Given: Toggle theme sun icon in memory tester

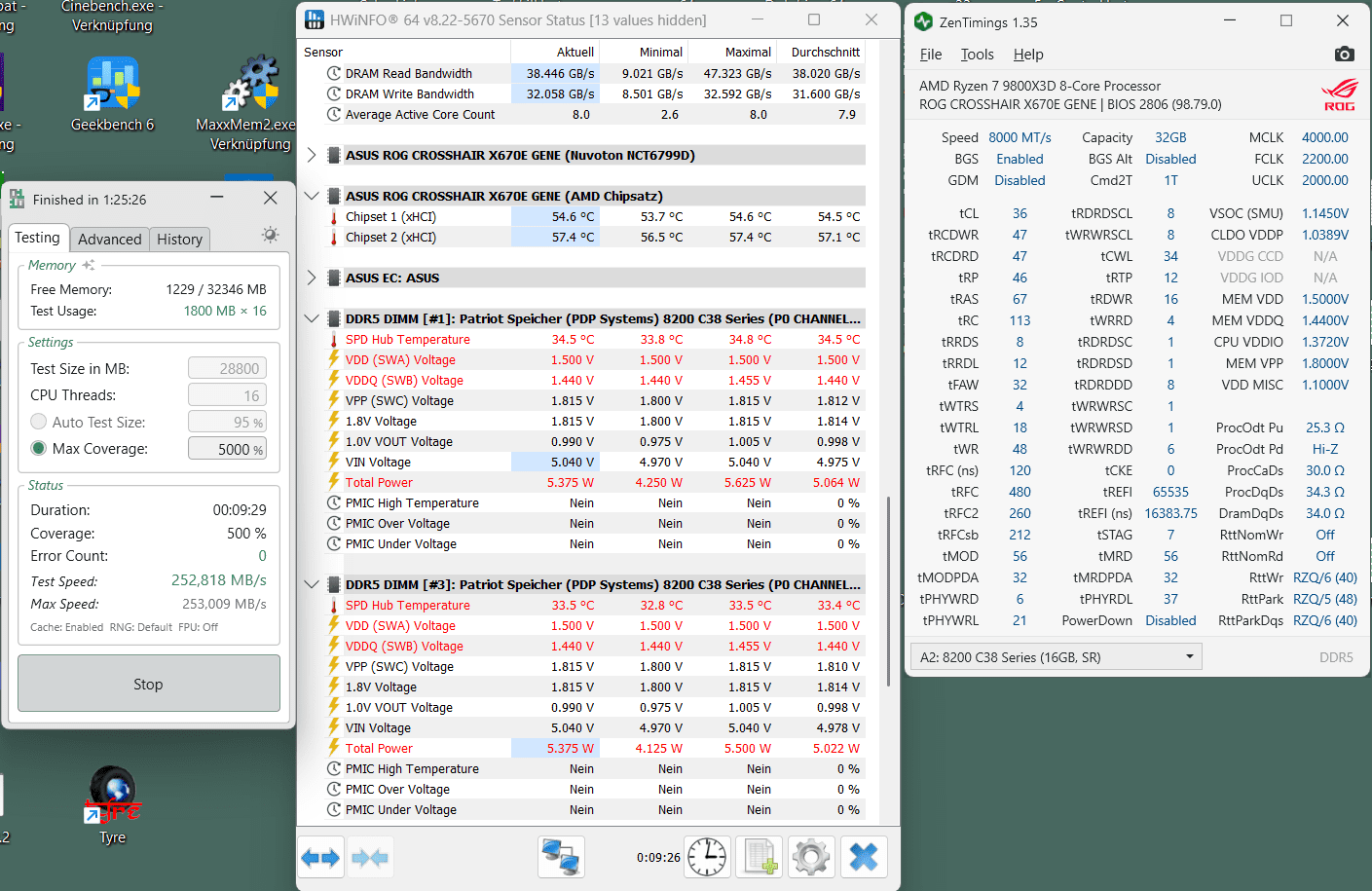Looking at the screenshot, I should (270, 235).
